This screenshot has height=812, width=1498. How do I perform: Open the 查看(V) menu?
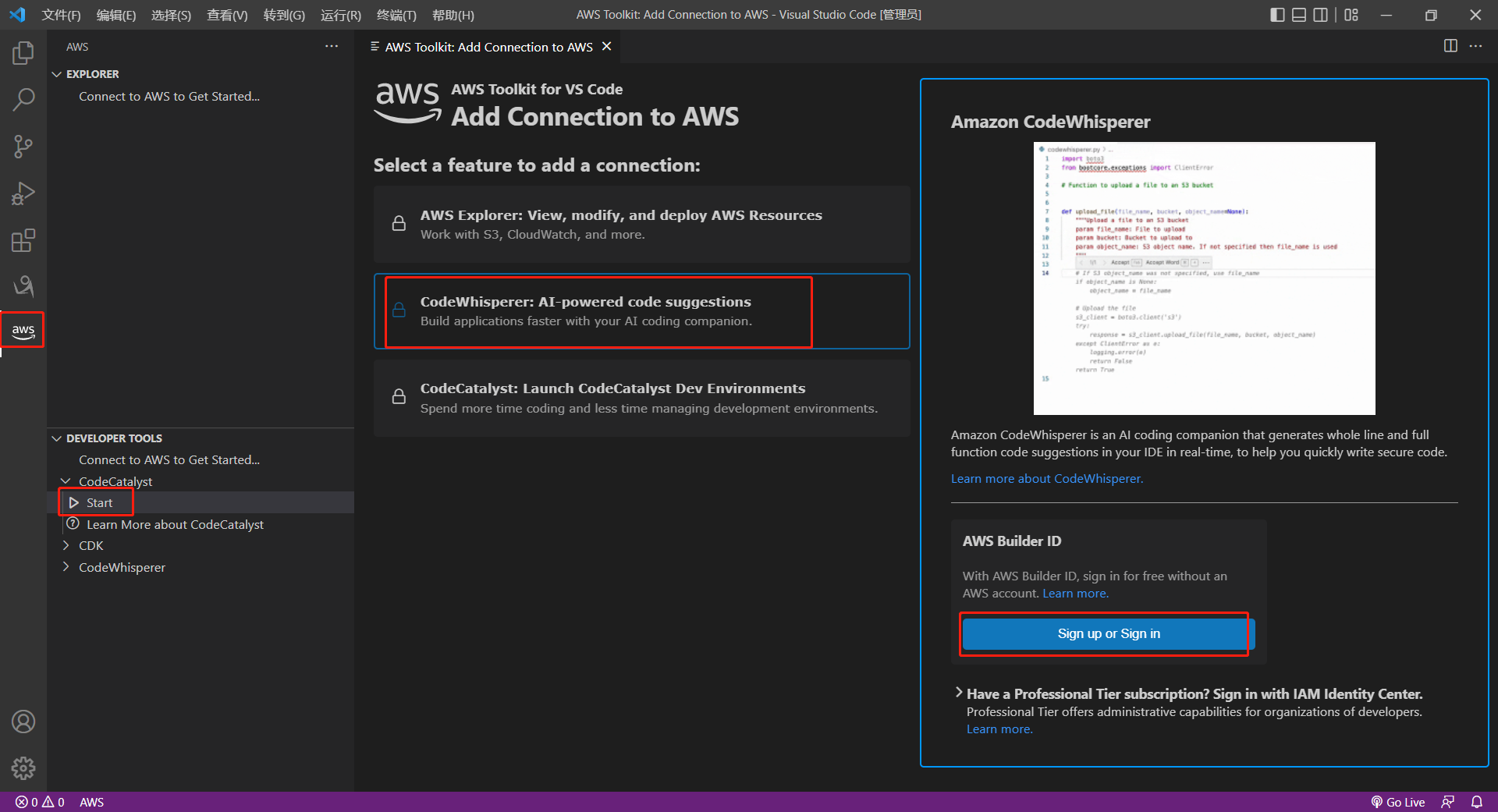click(226, 15)
